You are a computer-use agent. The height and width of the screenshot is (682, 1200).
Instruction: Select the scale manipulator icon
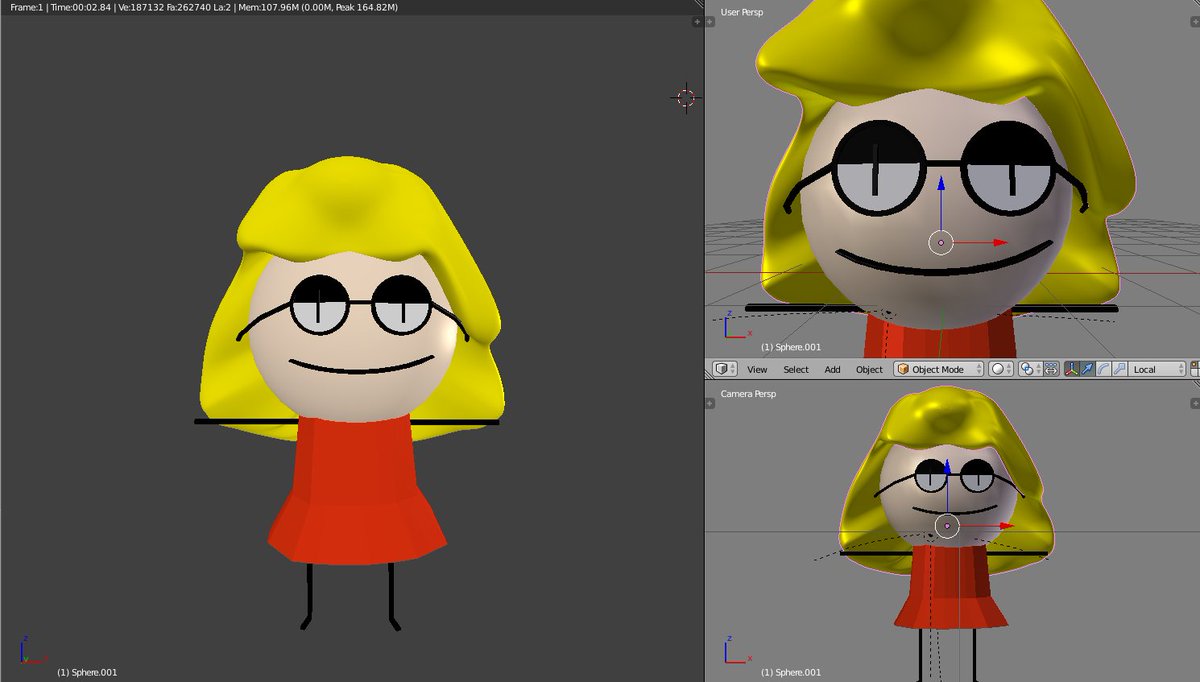(1119, 369)
